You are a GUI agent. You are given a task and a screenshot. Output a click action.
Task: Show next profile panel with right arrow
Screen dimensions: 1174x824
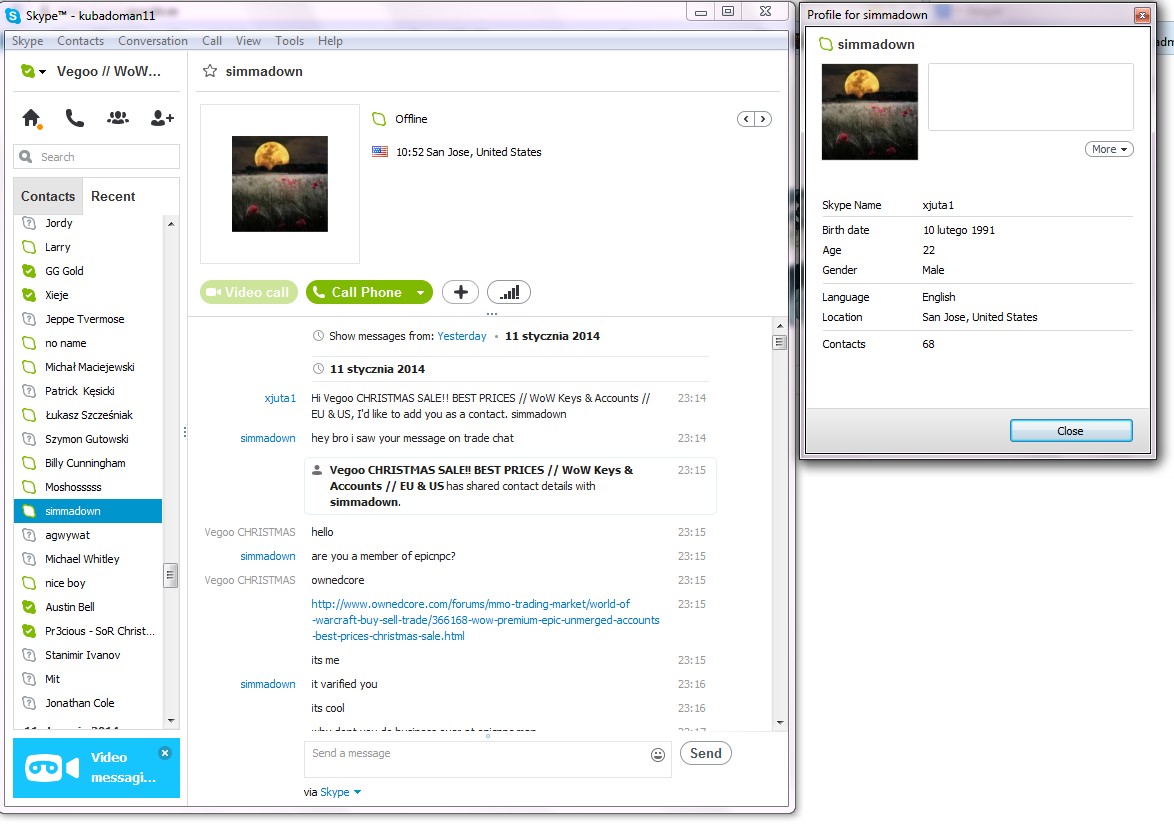(x=763, y=119)
